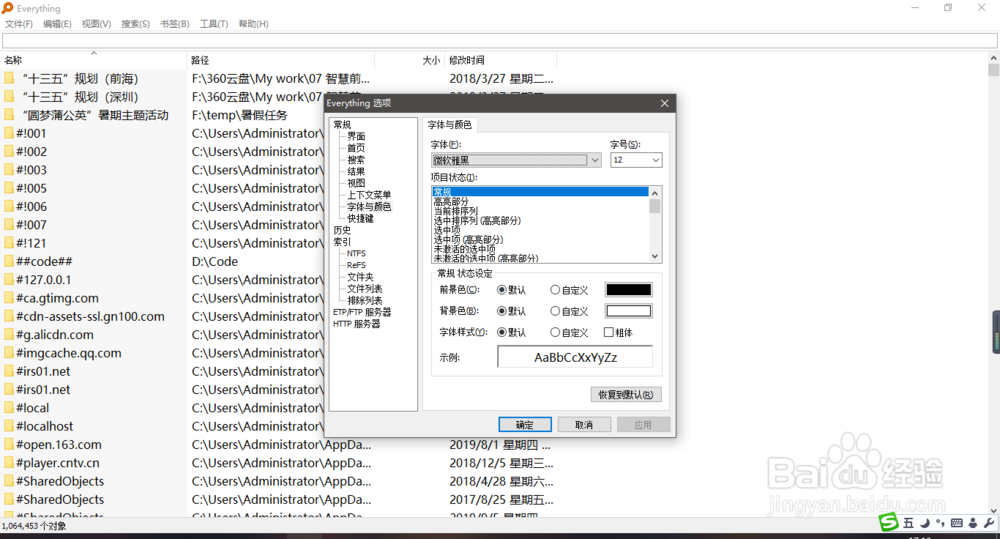Switch to 字体与颜色 tab
Viewport: 1000px width, 539px height.
[x=450, y=124]
